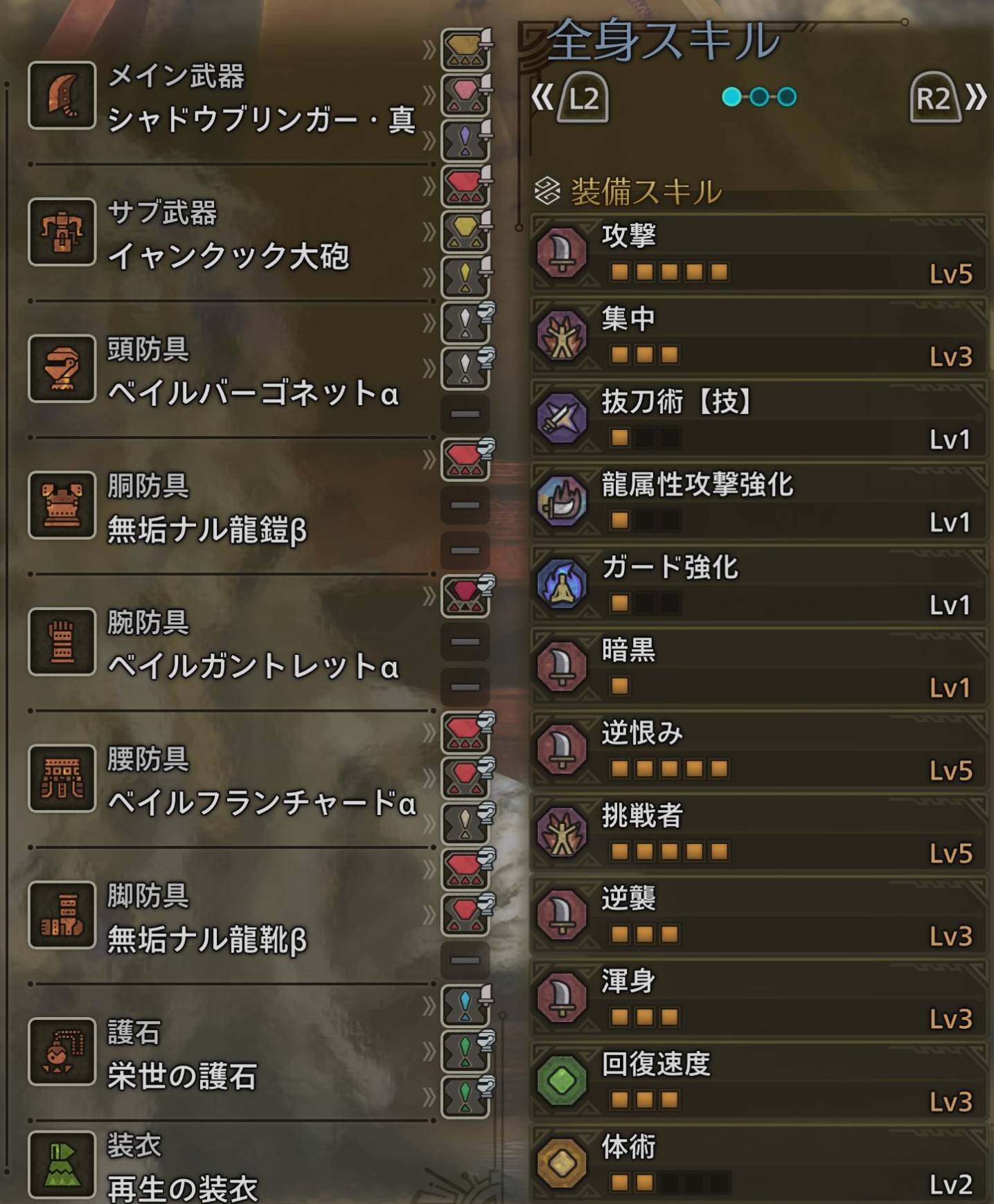Screen dimensions: 994x1204
Task: Select the third page indicator dot
Action: pyautogui.click(x=787, y=97)
